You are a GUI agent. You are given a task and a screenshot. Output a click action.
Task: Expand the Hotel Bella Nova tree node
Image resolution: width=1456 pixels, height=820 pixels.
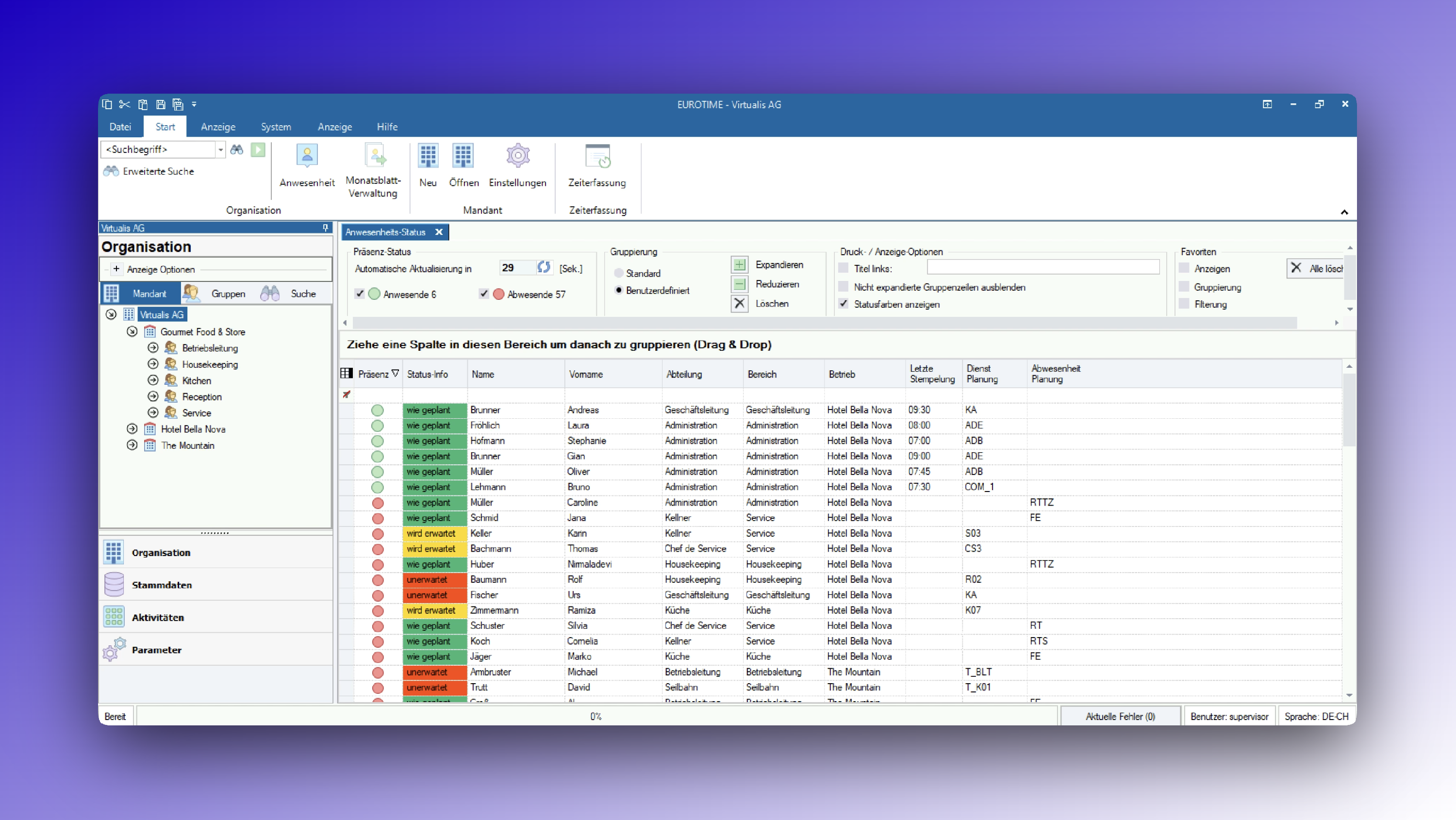132,429
